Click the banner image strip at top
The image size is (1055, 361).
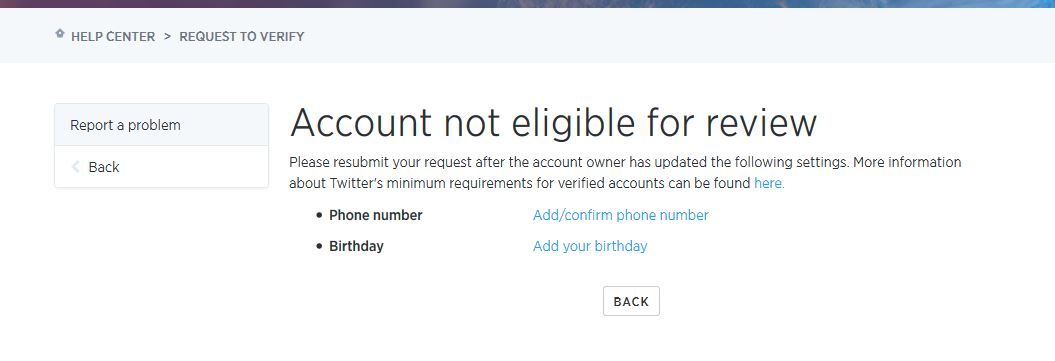pos(528,4)
